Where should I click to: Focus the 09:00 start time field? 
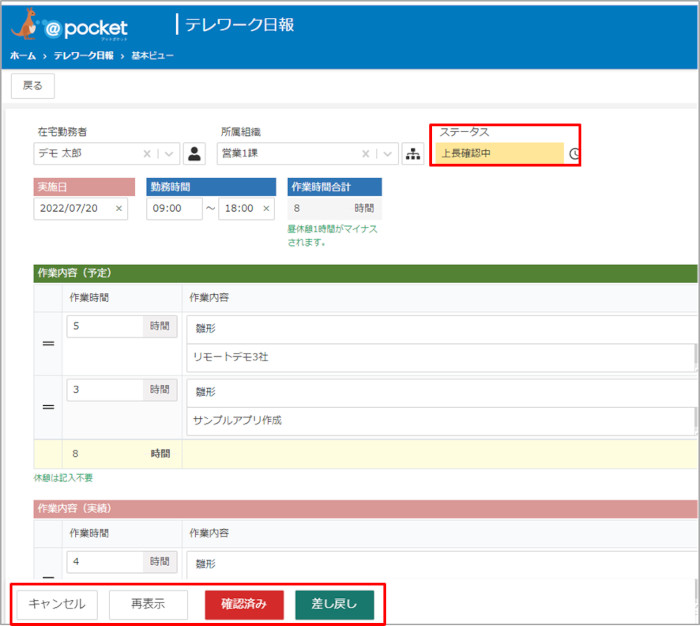coord(174,209)
